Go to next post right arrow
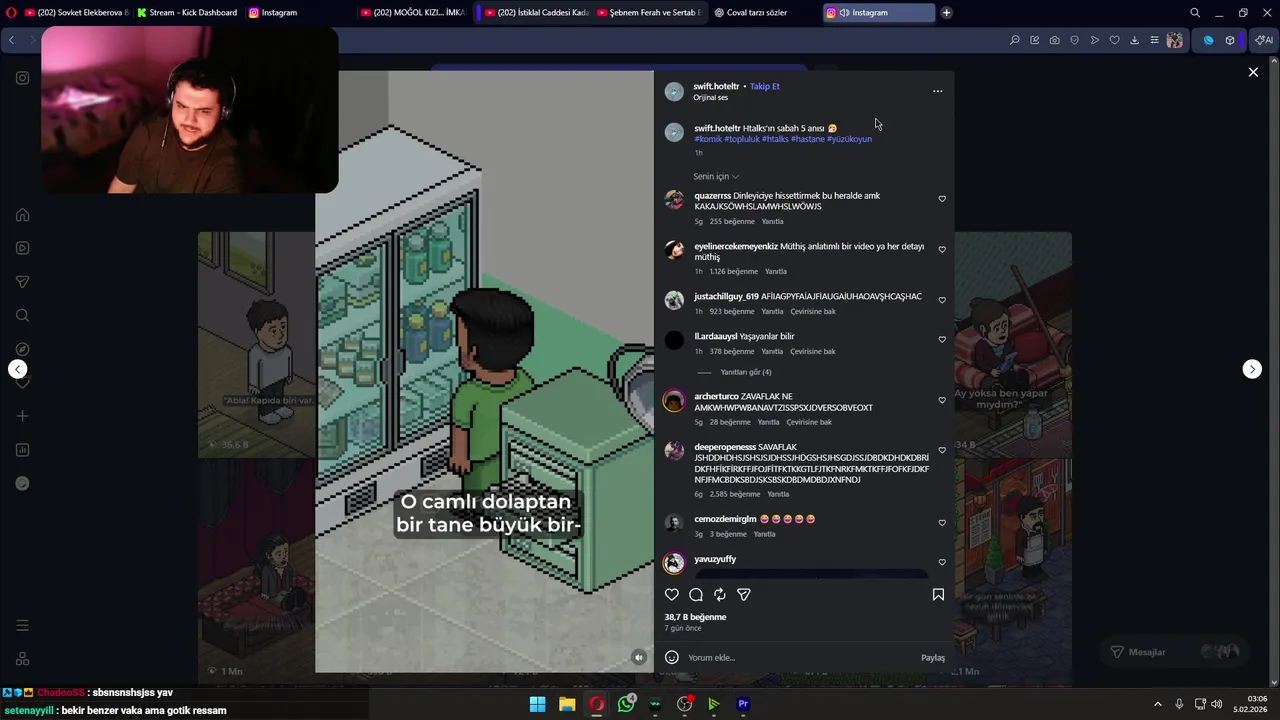The width and height of the screenshot is (1280, 720). click(1252, 369)
